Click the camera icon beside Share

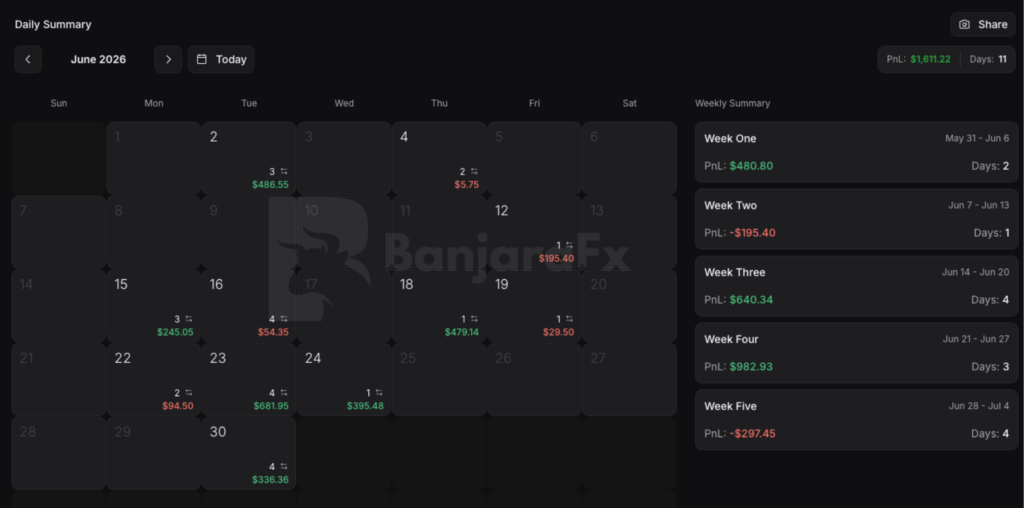pos(965,24)
